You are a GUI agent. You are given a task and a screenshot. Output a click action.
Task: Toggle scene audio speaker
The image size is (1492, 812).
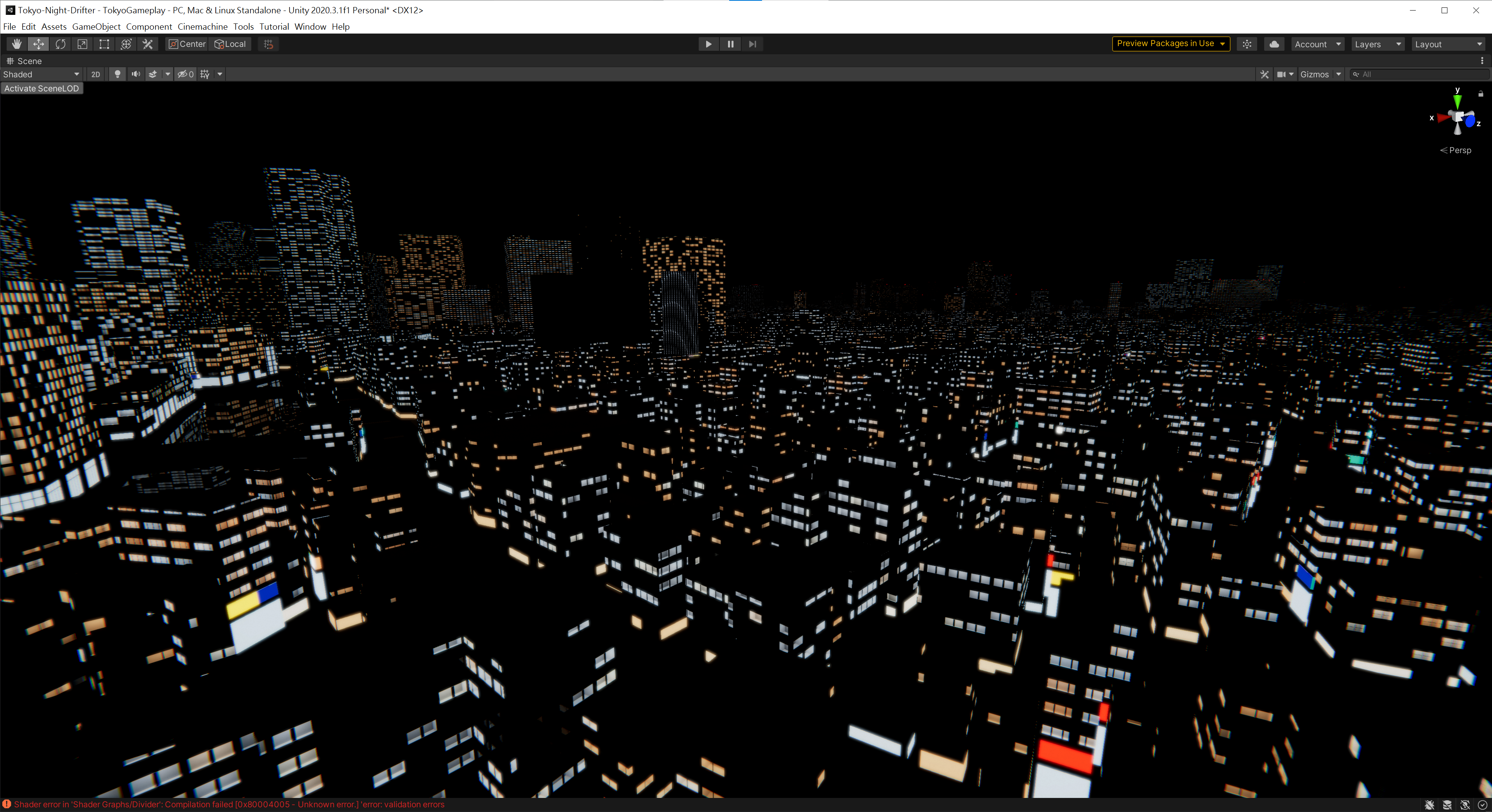pyautogui.click(x=136, y=74)
